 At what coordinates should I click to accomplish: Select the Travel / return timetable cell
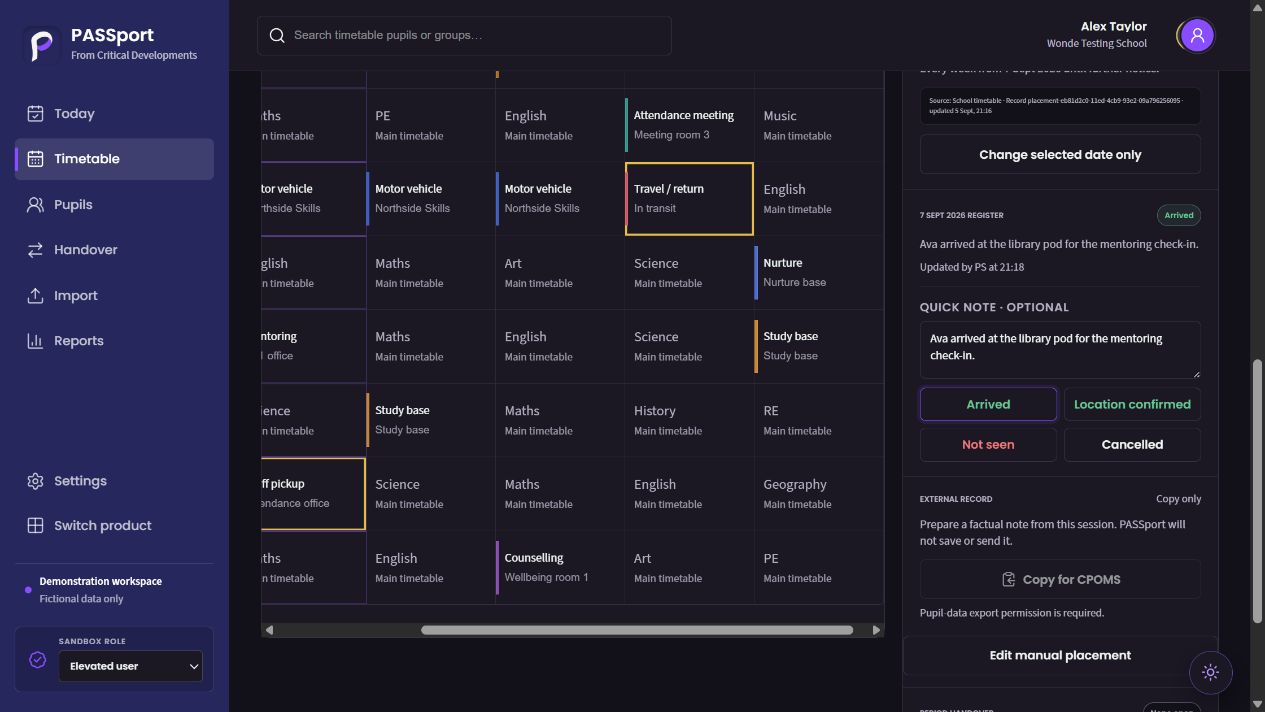pyautogui.click(x=689, y=199)
